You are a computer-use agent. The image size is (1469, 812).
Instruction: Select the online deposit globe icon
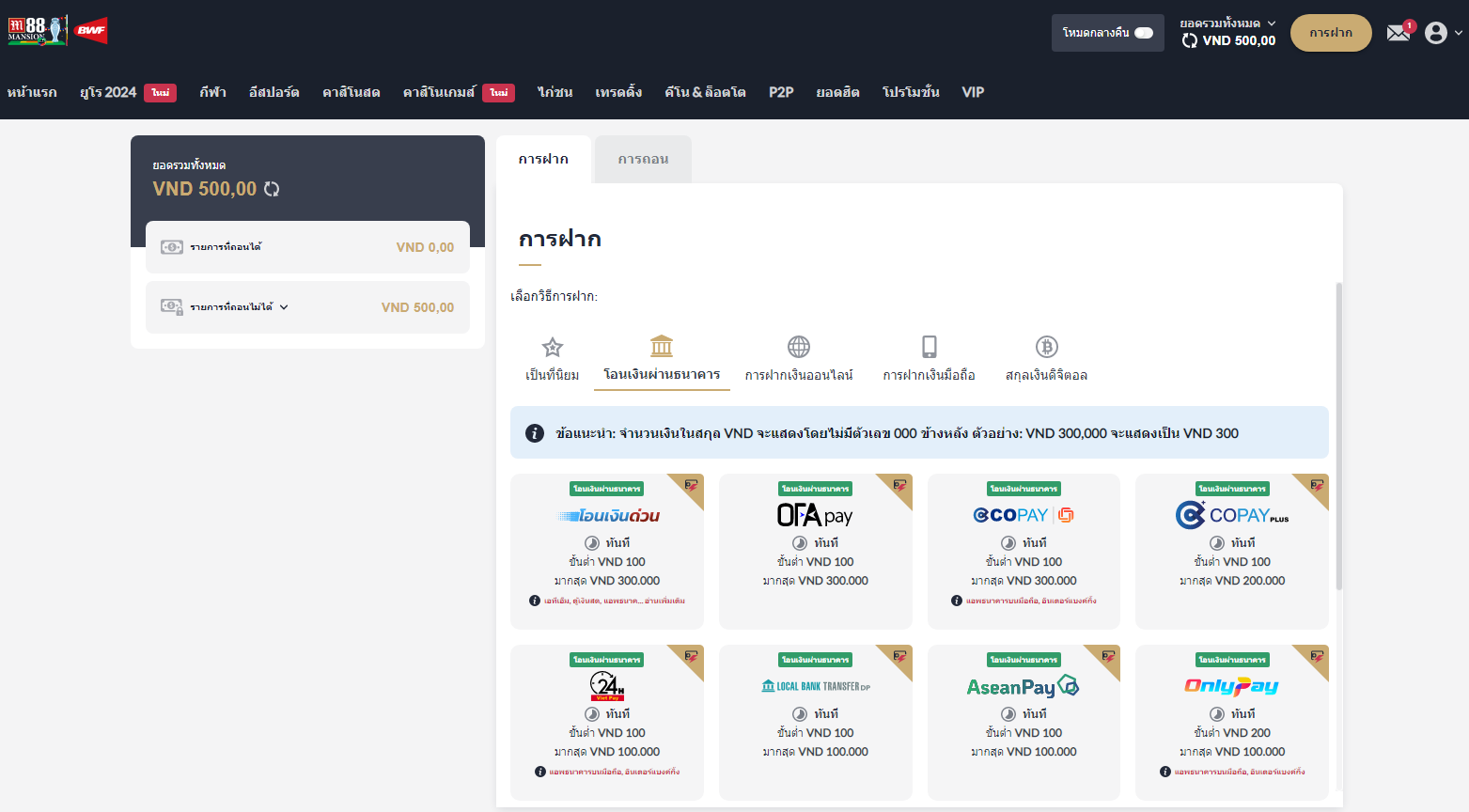point(799,347)
